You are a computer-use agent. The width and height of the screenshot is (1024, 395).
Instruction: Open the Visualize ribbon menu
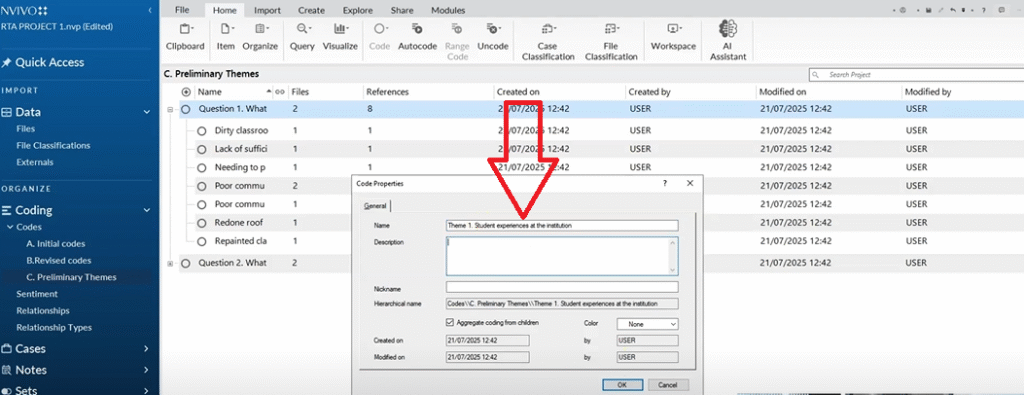(x=340, y=37)
